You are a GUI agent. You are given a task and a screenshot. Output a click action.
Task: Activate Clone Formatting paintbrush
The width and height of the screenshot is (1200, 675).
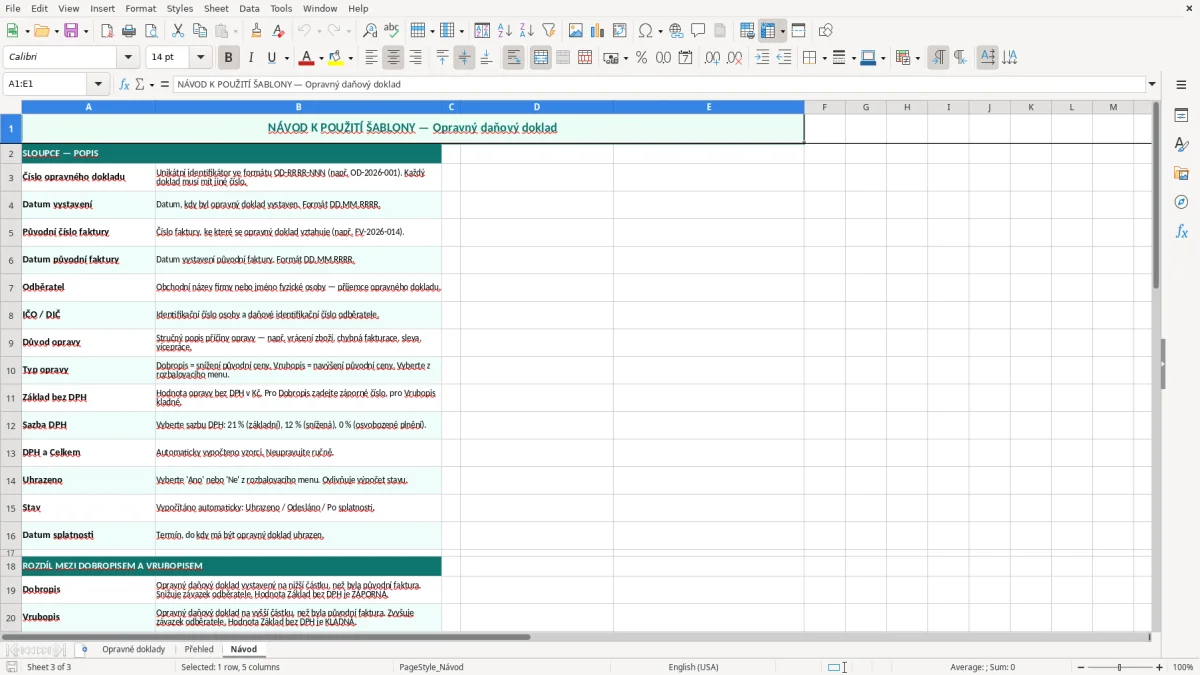pyautogui.click(x=257, y=31)
